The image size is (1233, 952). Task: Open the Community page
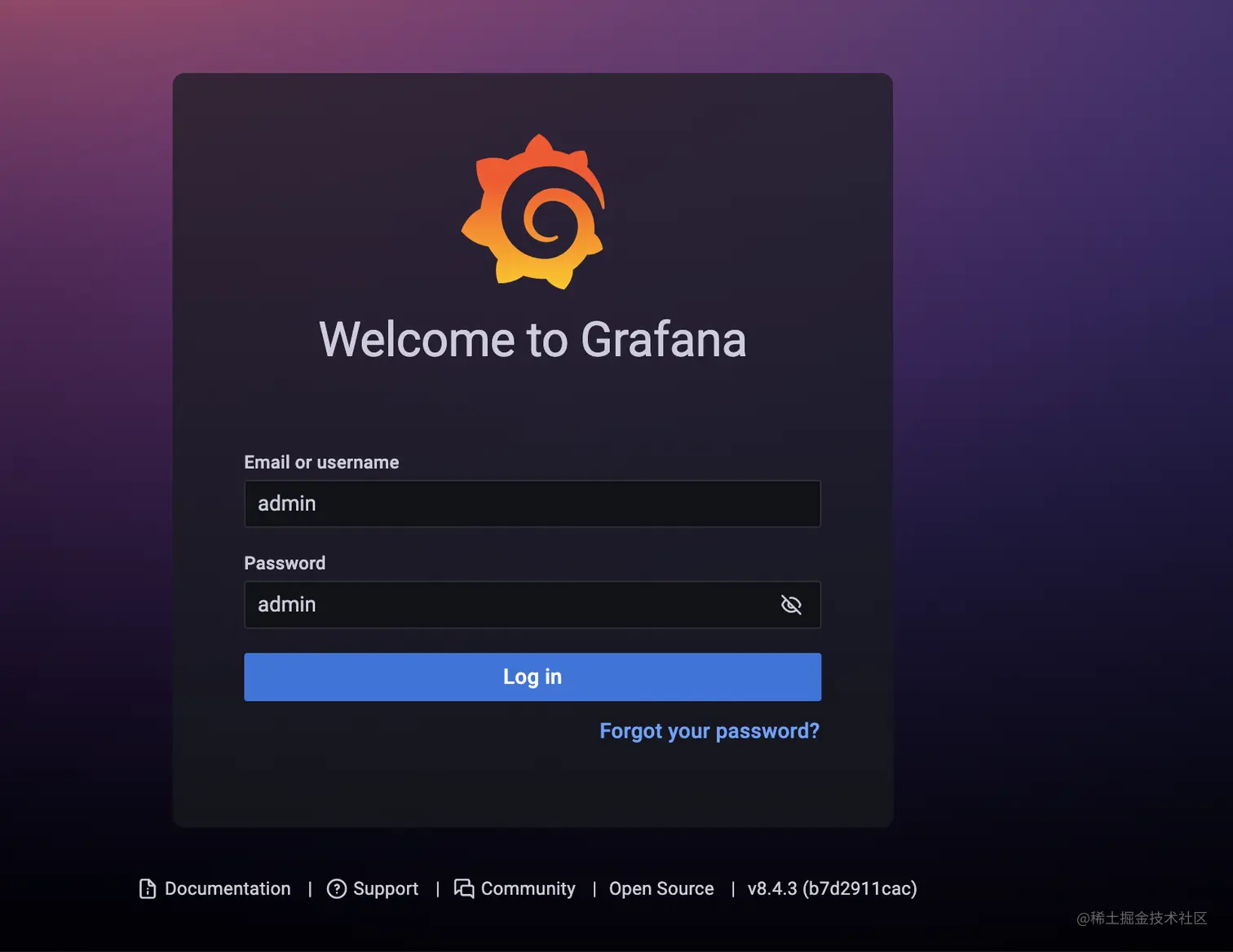(x=528, y=888)
